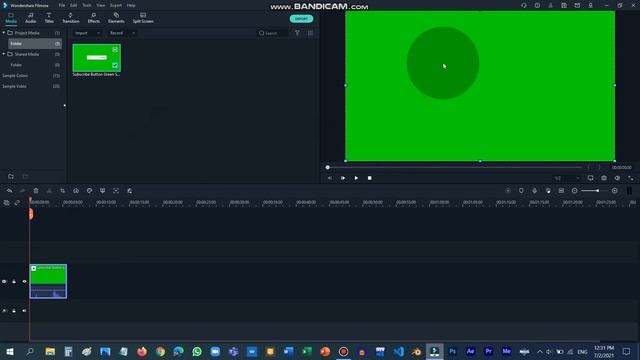This screenshot has height=360, width=640.
Task: Zoom out the timeline with minus button
Action: (x=574, y=191)
